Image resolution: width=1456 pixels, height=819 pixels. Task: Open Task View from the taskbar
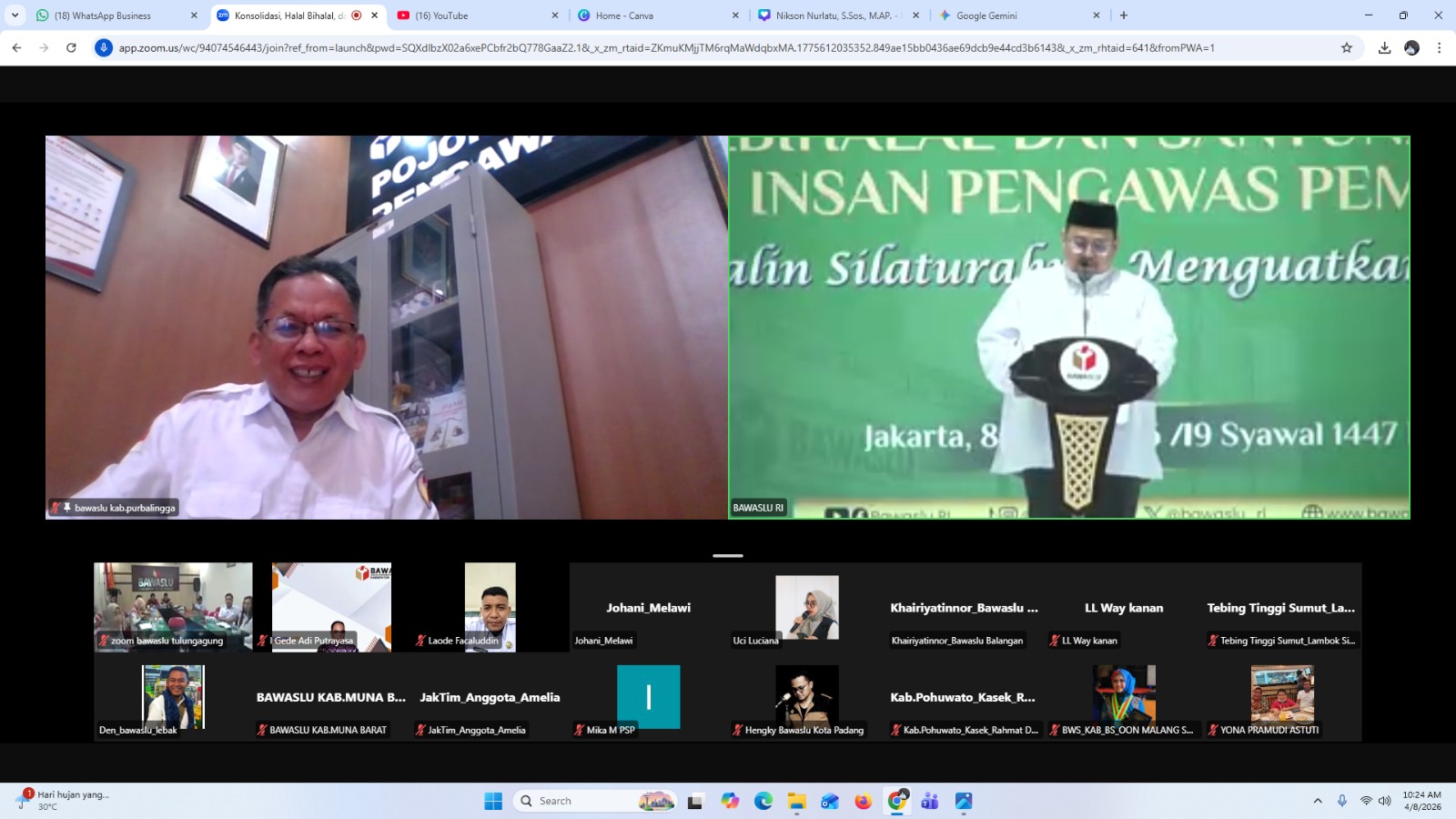695,801
